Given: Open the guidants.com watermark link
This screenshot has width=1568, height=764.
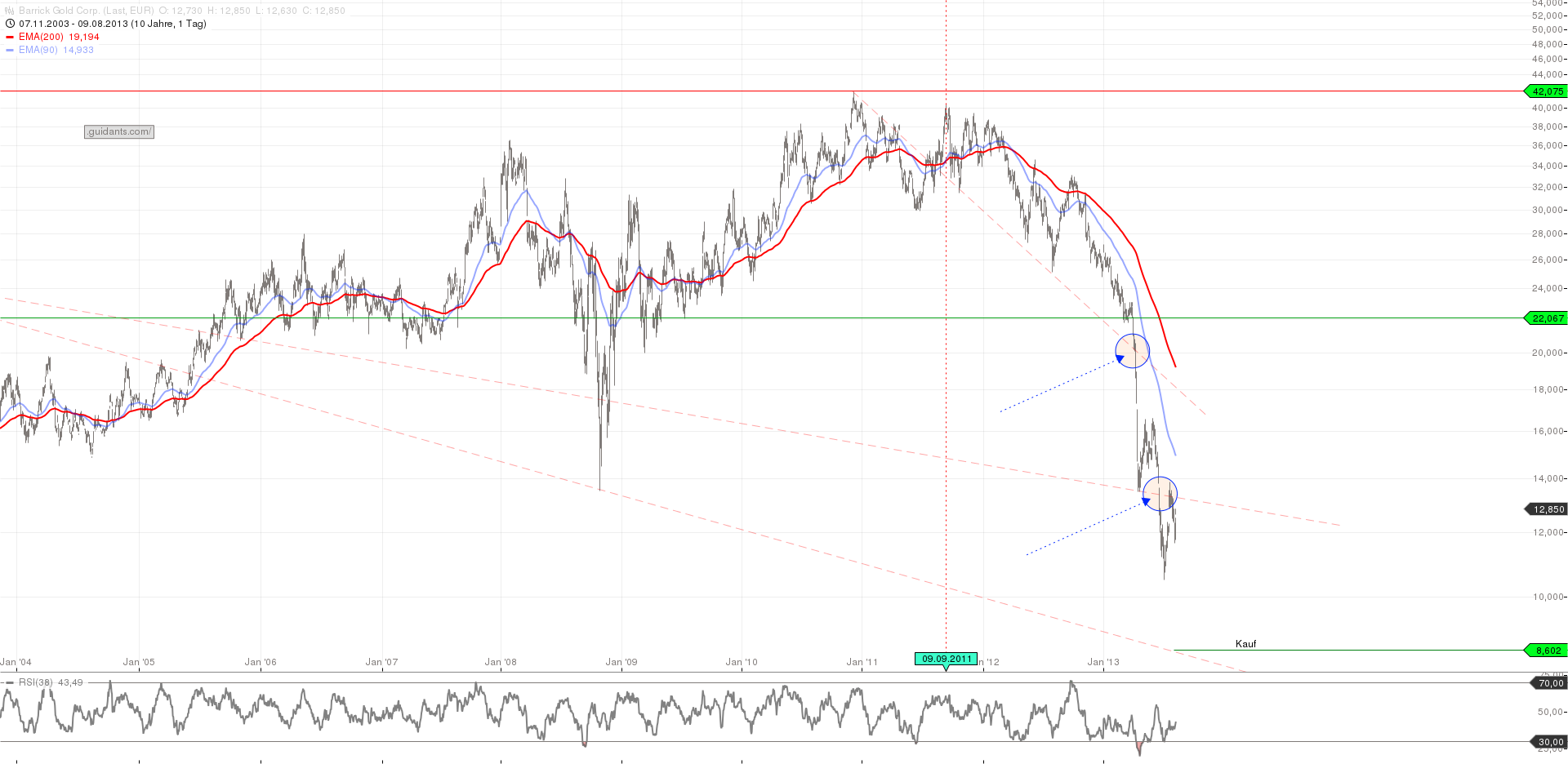Looking at the screenshot, I should click(119, 131).
